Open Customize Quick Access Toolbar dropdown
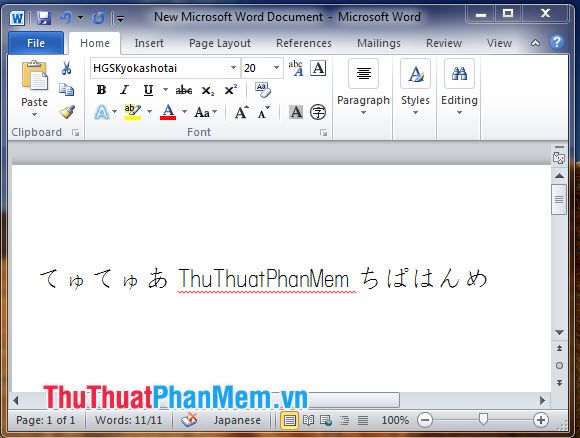Image resolution: width=580 pixels, height=438 pixels. [121, 18]
